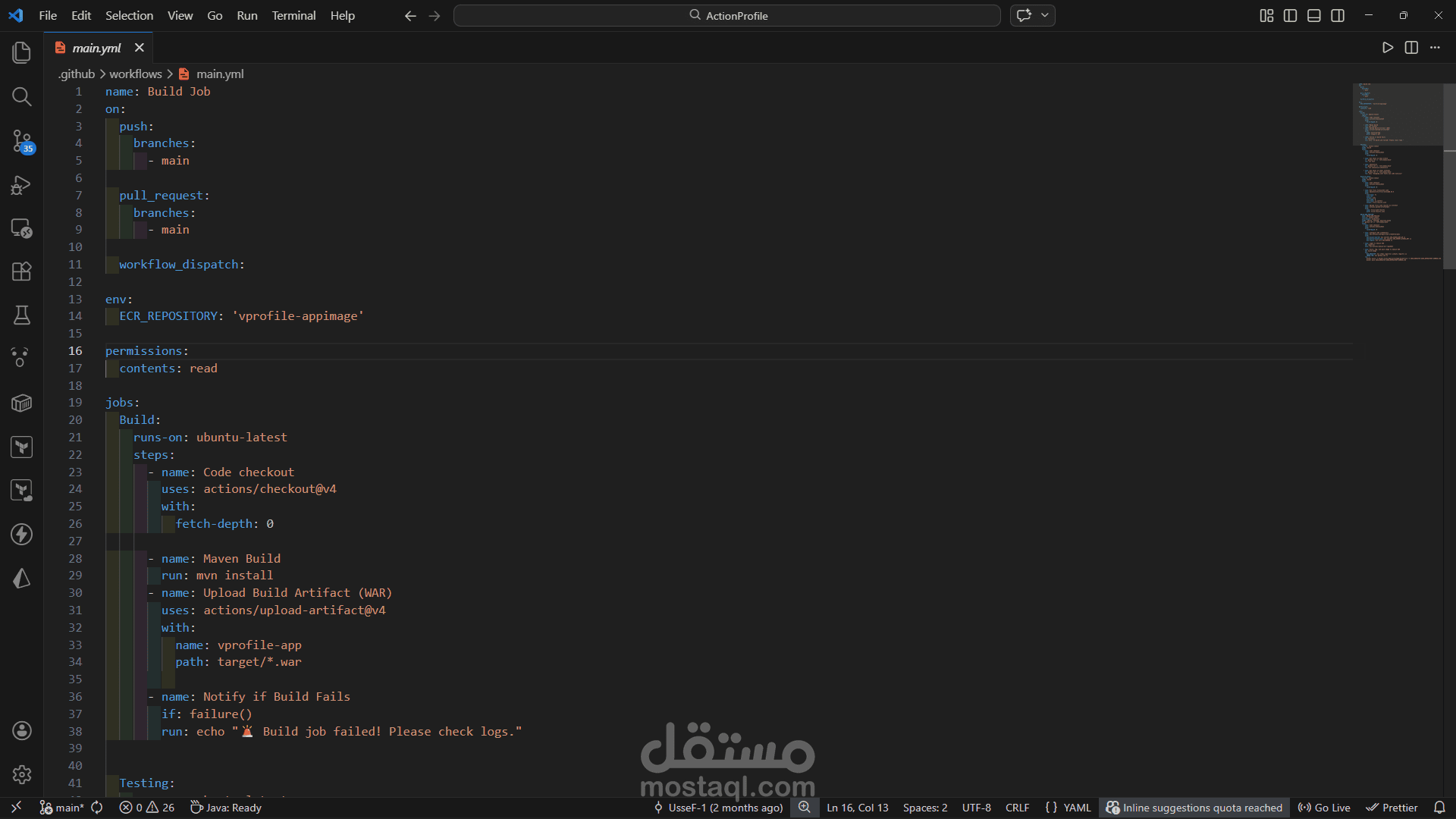Toggle the bottom panel layout button
The image size is (1456, 819).
pyautogui.click(x=1314, y=15)
